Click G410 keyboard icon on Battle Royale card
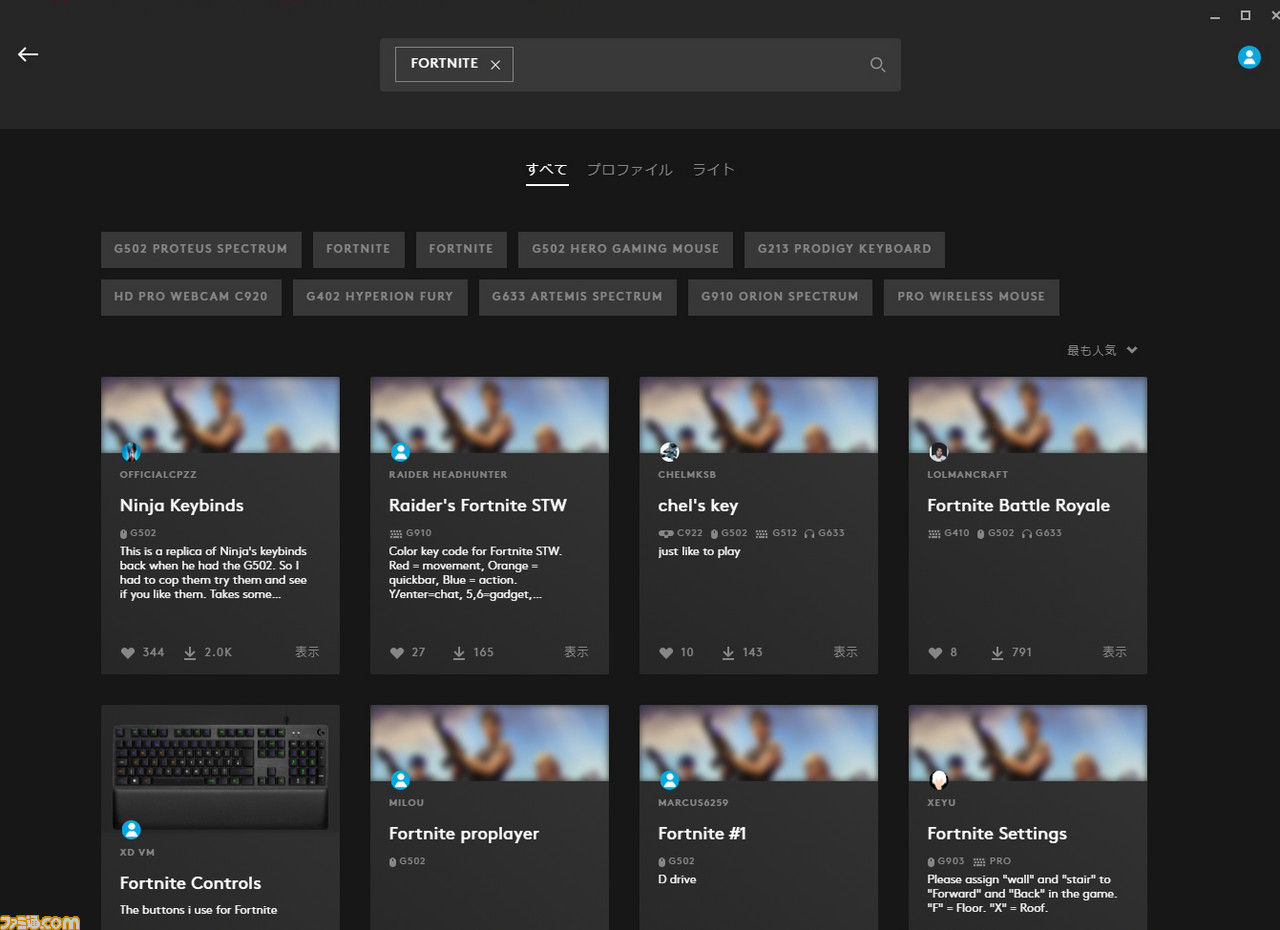Image resolution: width=1280 pixels, height=930 pixels. [934, 533]
